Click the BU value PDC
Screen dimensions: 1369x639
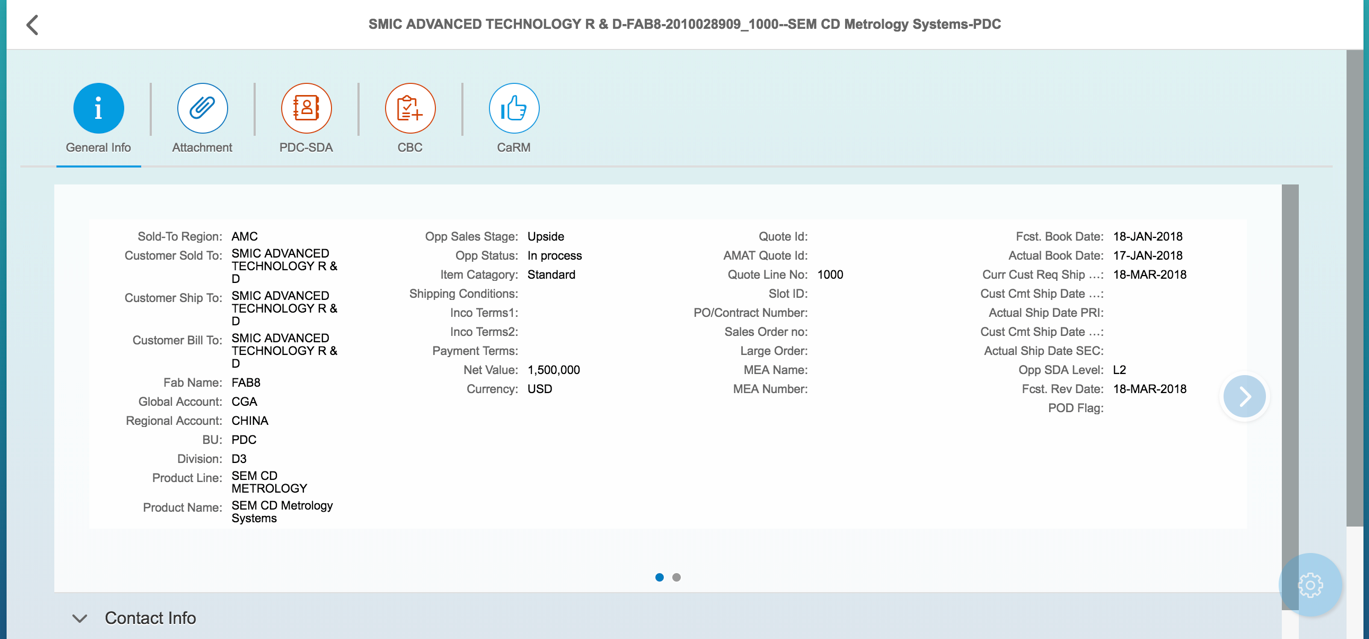coord(244,440)
